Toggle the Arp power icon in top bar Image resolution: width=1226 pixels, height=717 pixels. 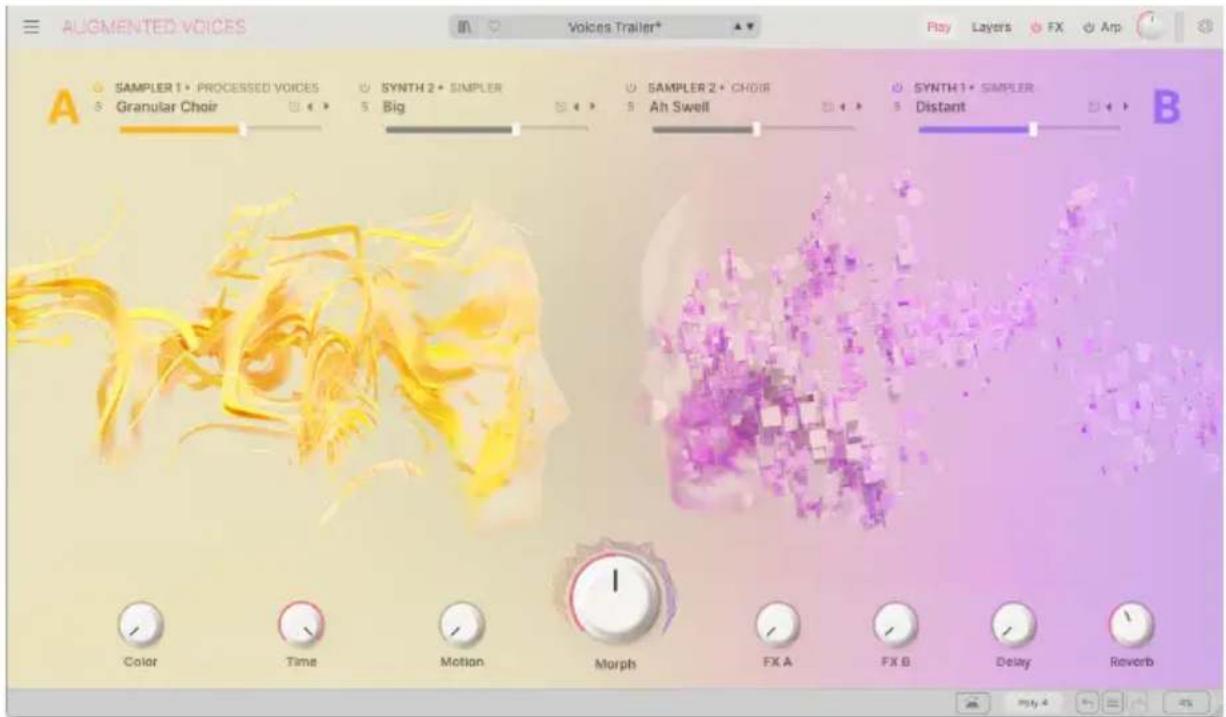pyautogui.click(x=1089, y=28)
